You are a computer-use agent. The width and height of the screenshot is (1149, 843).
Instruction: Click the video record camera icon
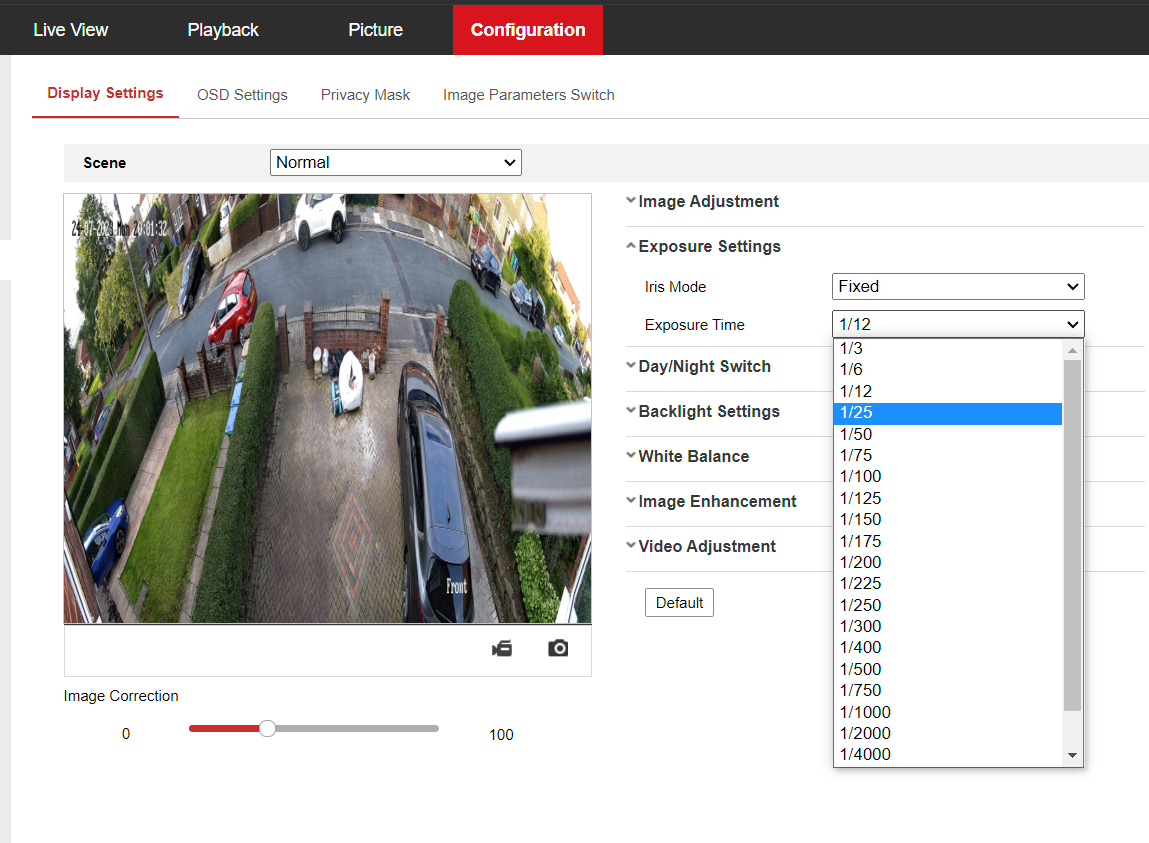pos(502,648)
